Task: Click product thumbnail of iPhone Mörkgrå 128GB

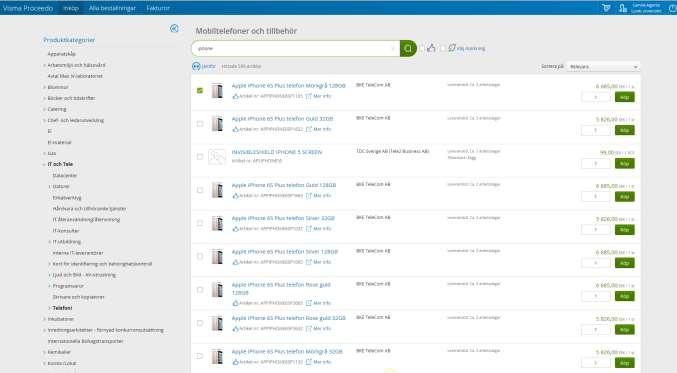Action: tap(217, 91)
